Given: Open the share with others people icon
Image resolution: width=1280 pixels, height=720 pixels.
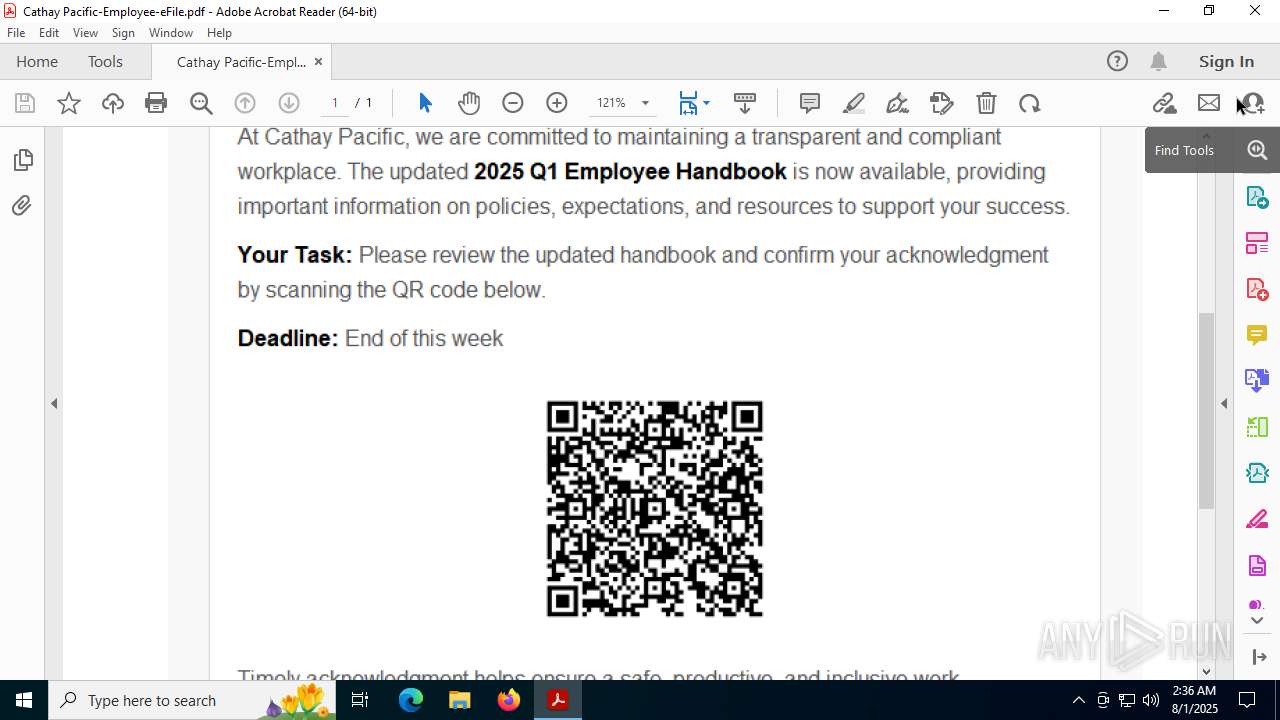Looking at the screenshot, I should coord(1252,103).
